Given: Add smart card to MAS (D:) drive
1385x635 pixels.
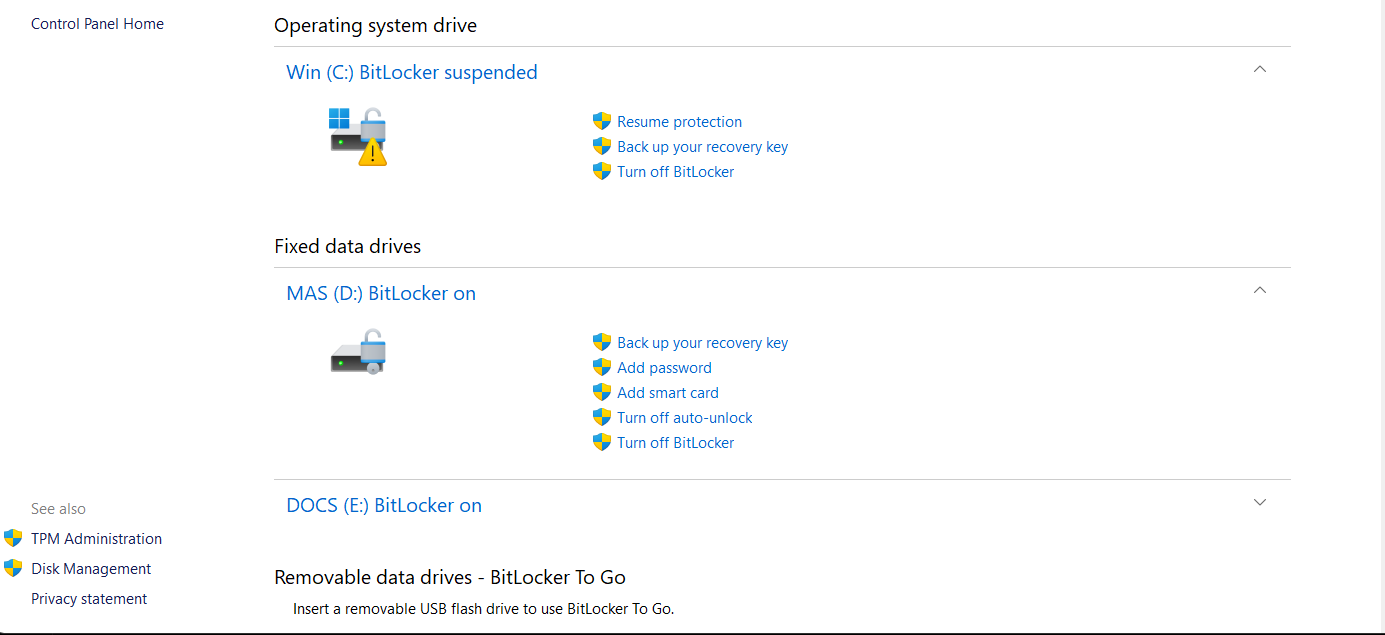Looking at the screenshot, I should 667,393.
